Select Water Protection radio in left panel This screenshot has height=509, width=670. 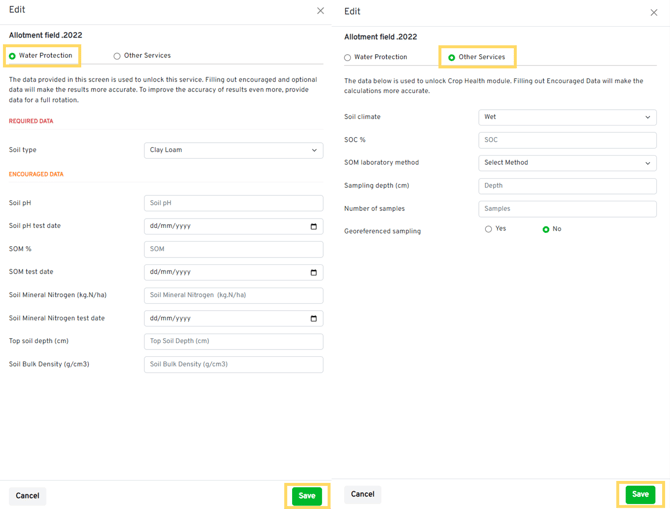pos(13,56)
